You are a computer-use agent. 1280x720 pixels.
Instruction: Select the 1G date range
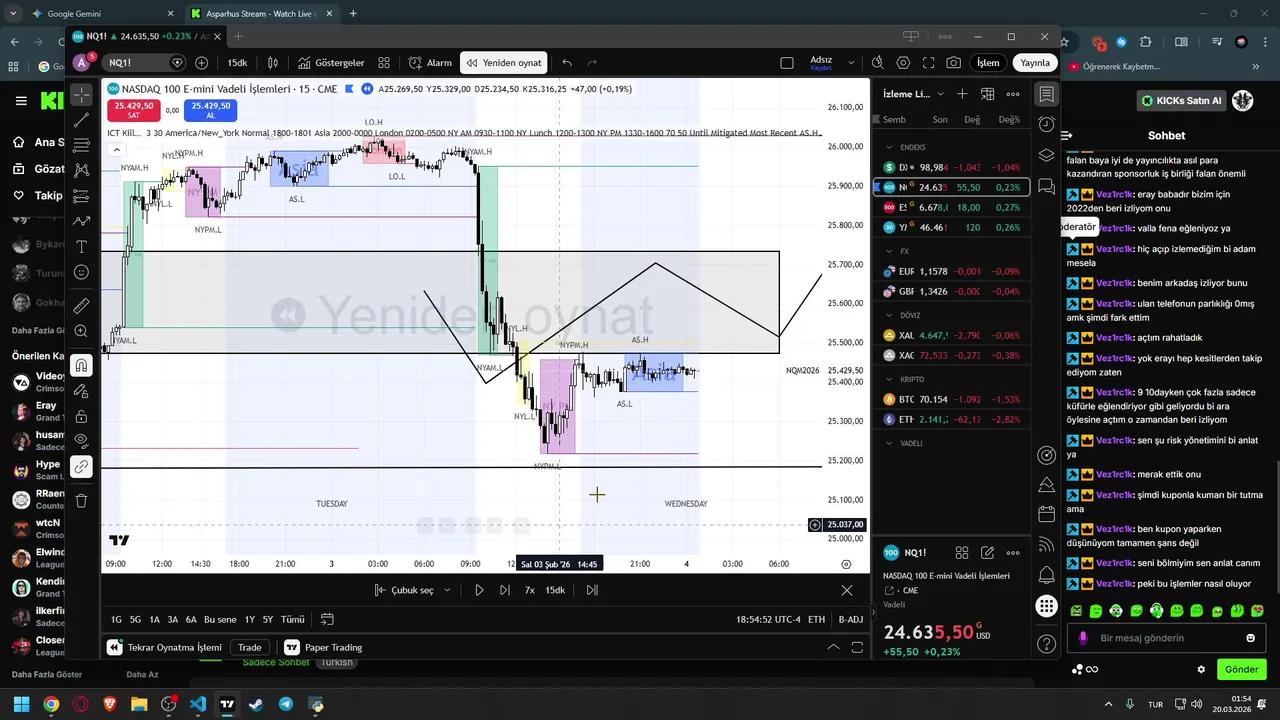point(116,619)
